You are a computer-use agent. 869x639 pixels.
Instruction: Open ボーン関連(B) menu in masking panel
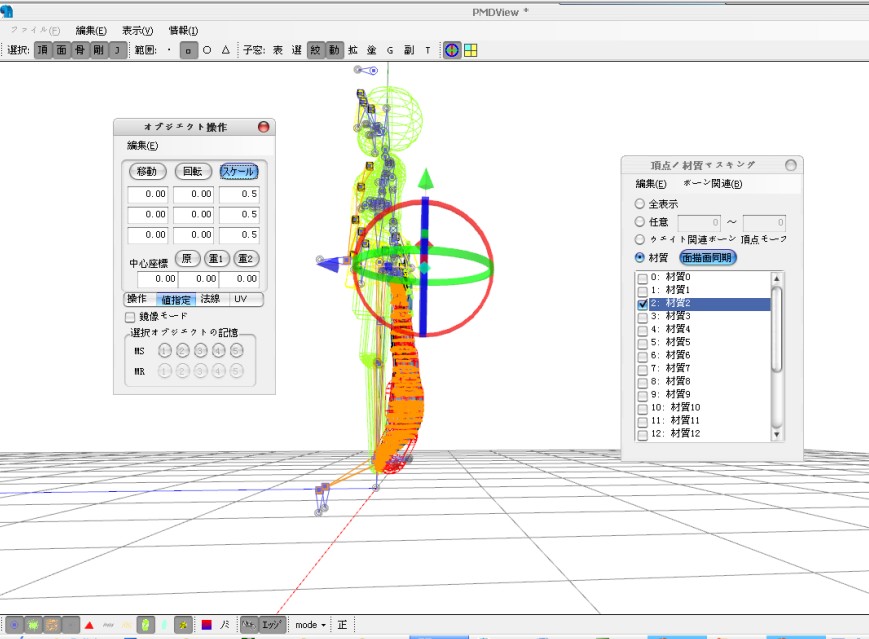(x=712, y=183)
